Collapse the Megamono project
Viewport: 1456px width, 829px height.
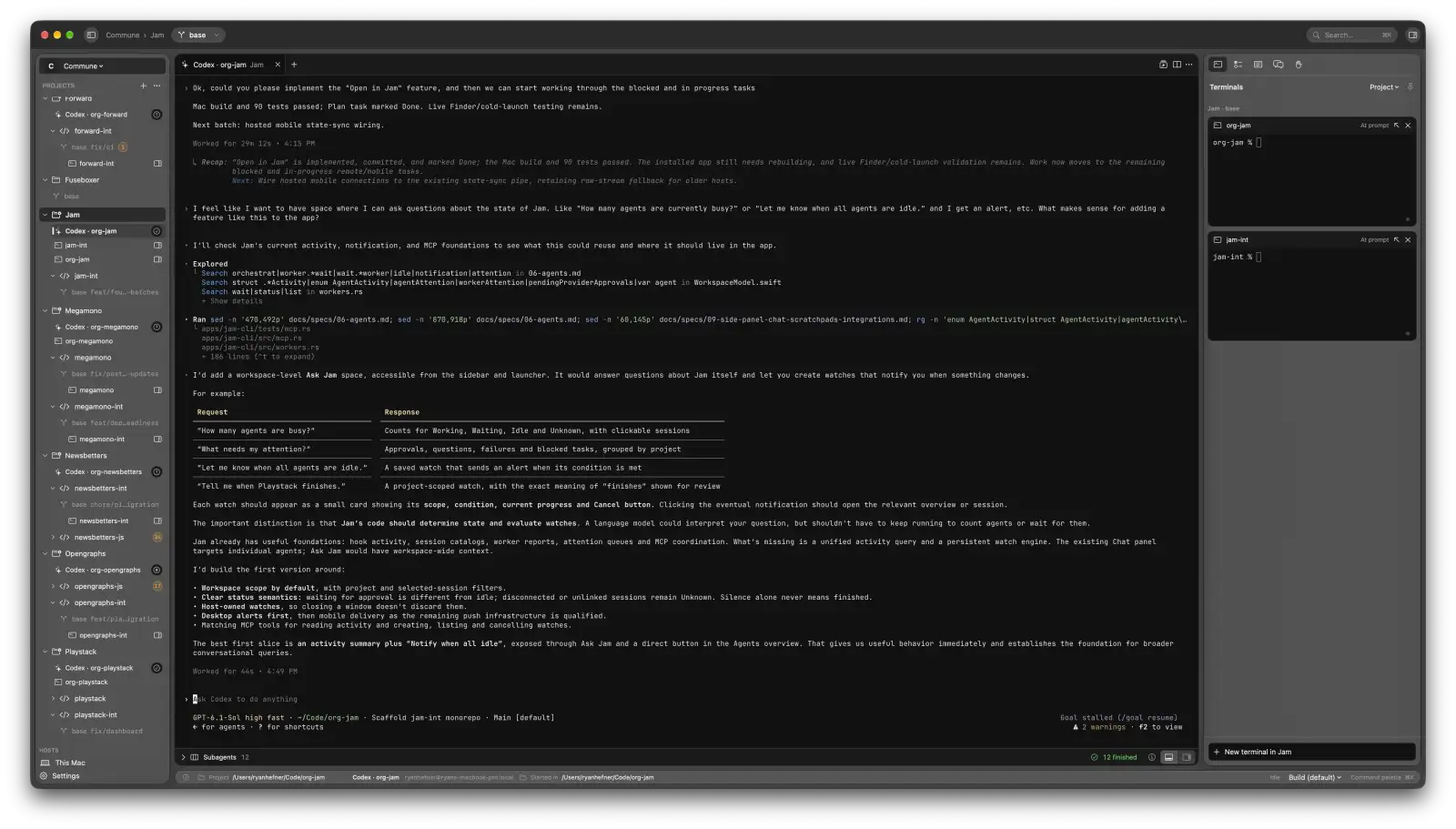point(45,311)
